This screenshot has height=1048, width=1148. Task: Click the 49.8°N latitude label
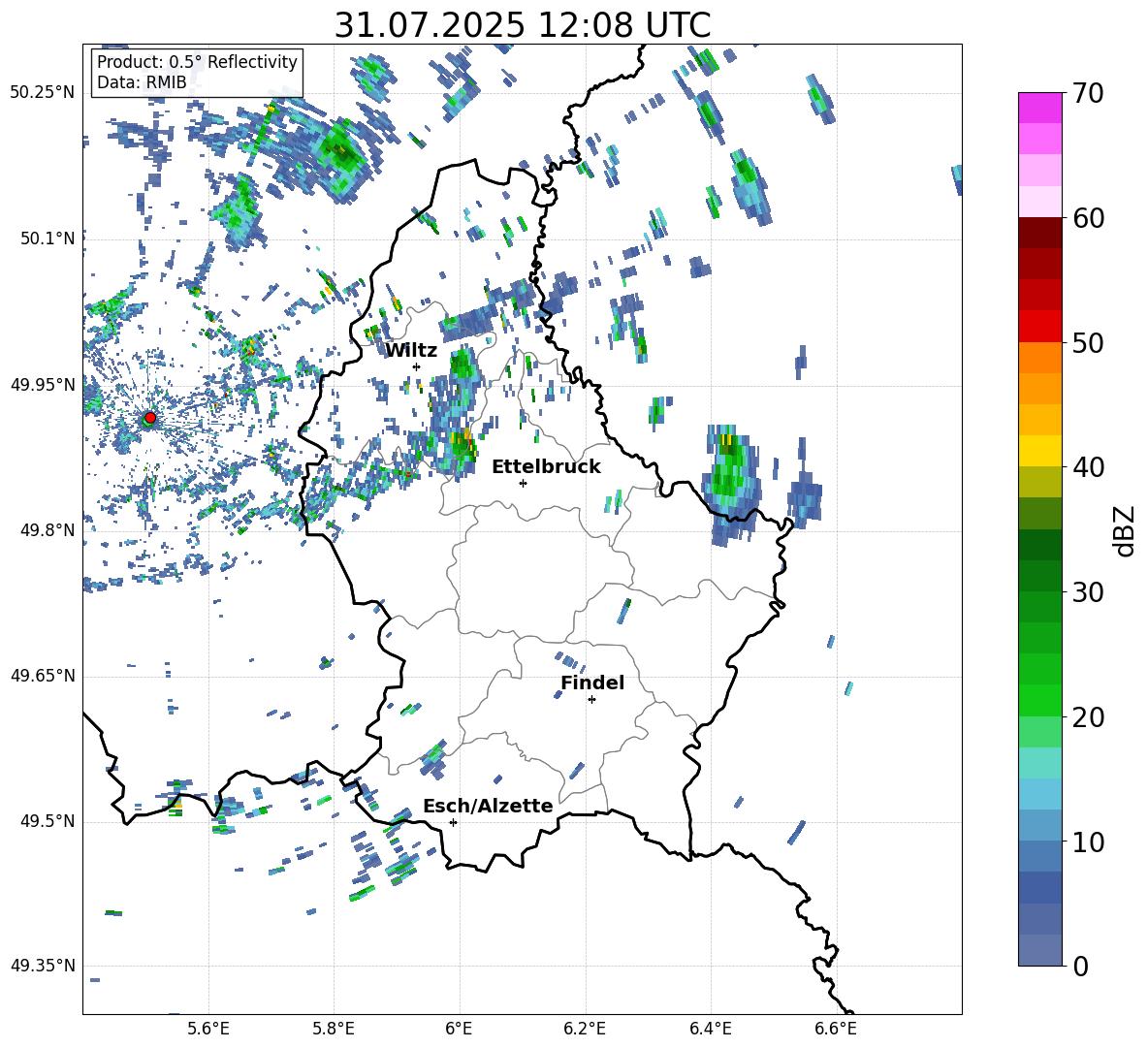[48, 530]
